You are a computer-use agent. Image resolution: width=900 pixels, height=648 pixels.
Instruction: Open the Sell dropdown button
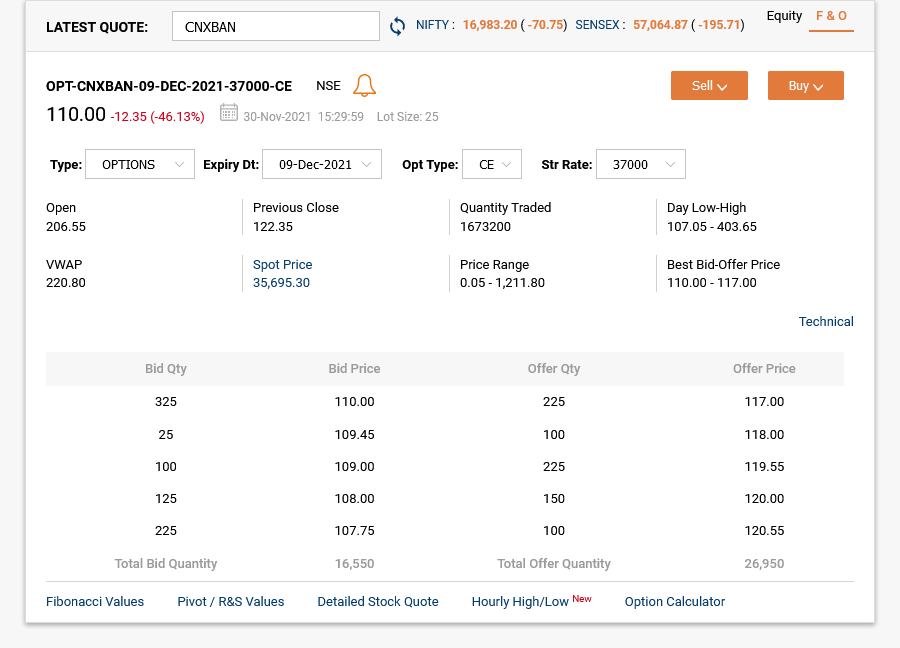(709, 86)
